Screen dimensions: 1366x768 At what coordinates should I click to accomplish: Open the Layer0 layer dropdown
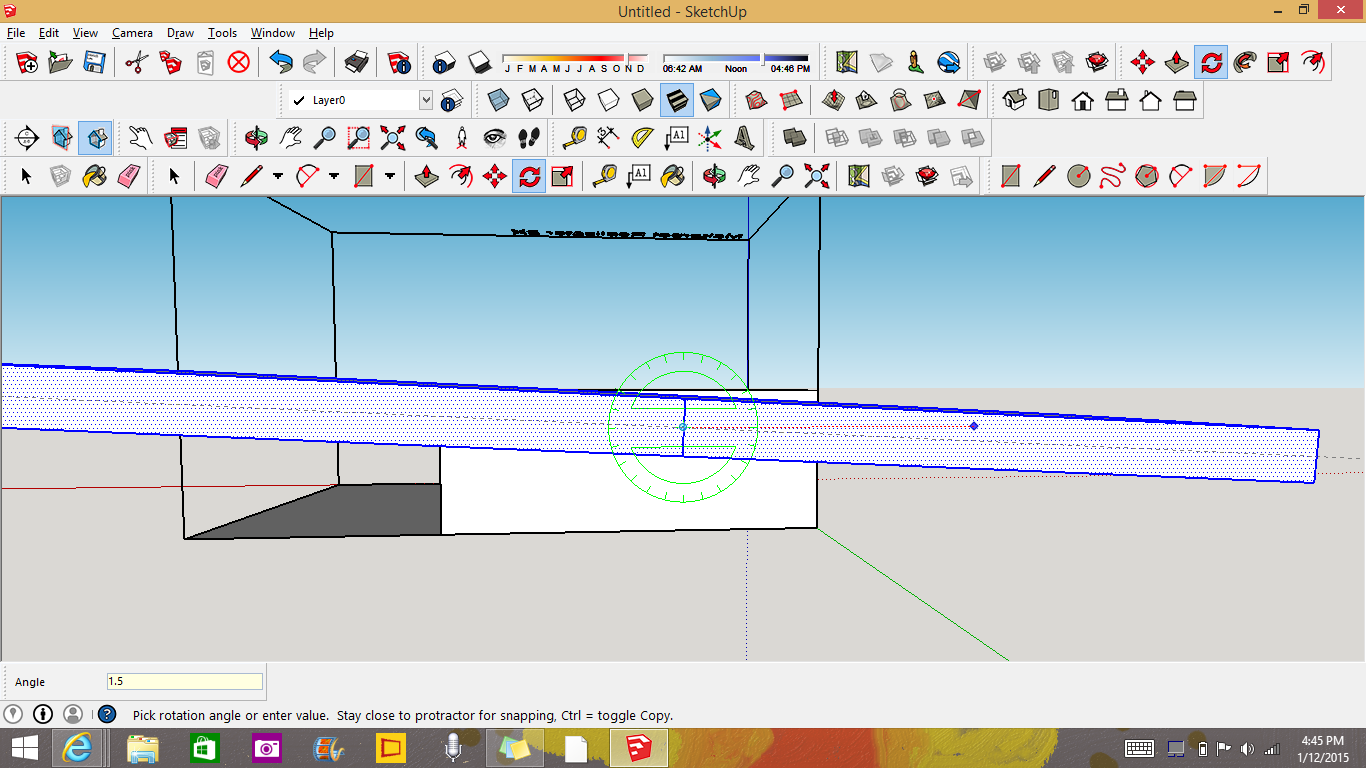(426, 100)
